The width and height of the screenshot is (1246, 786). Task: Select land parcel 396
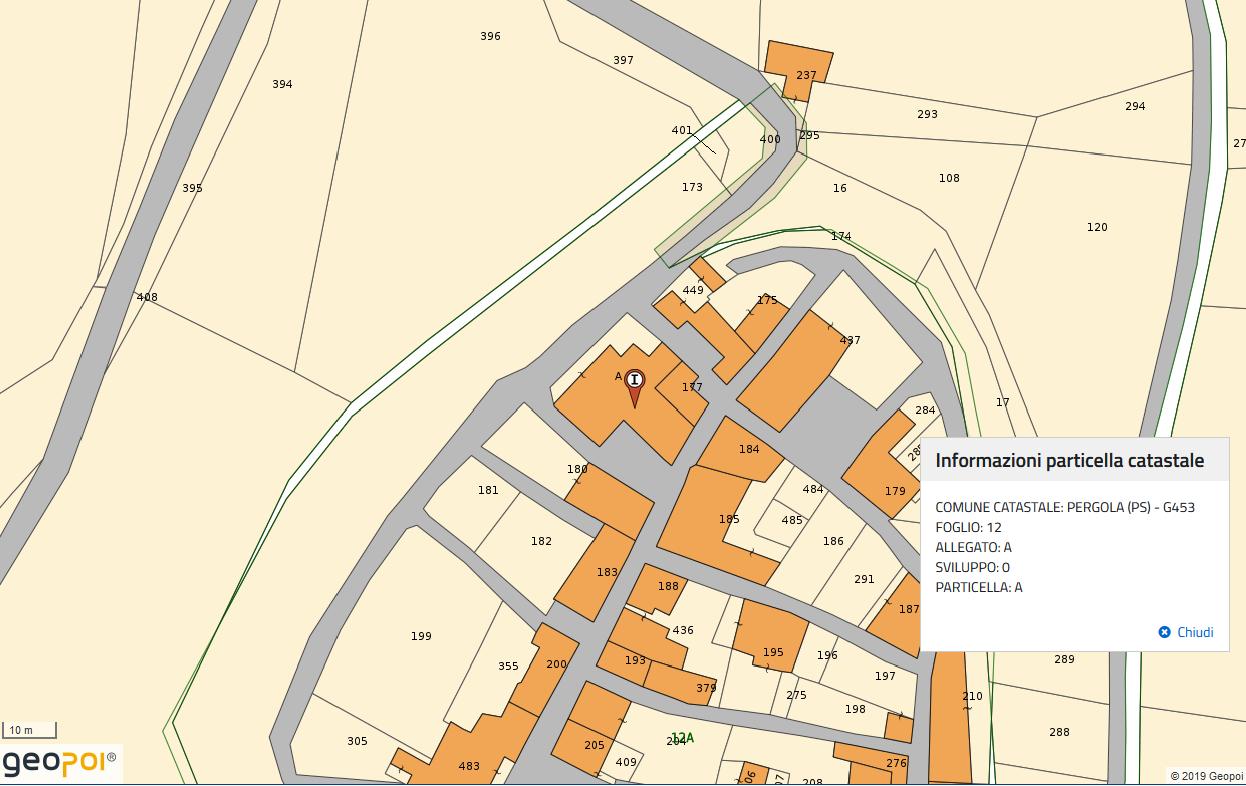490,36
